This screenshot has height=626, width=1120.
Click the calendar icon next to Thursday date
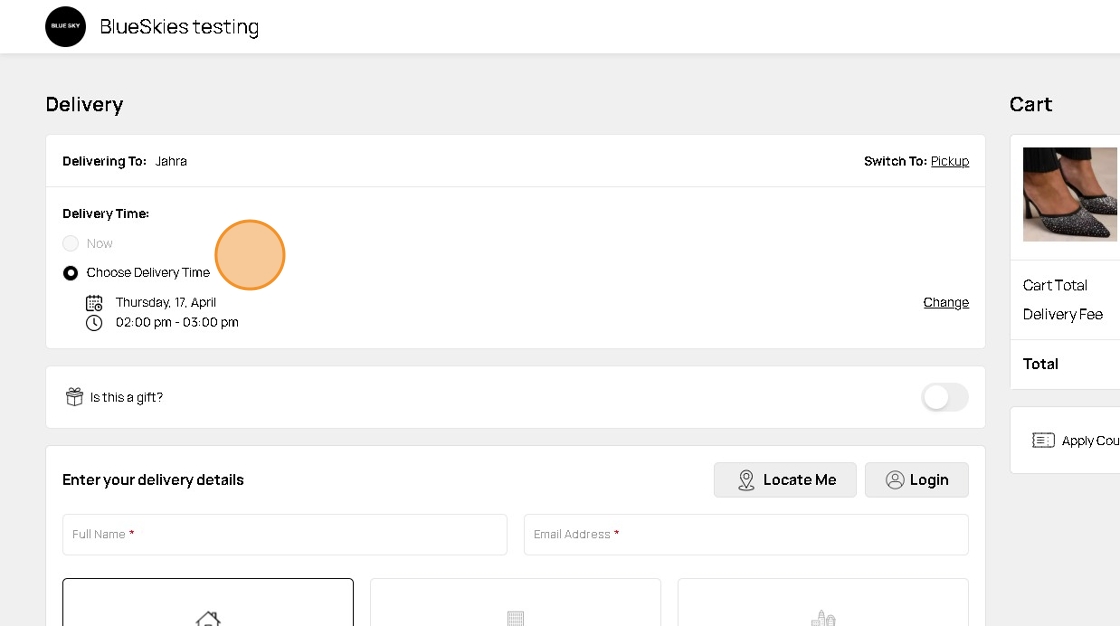click(x=94, y=302)
